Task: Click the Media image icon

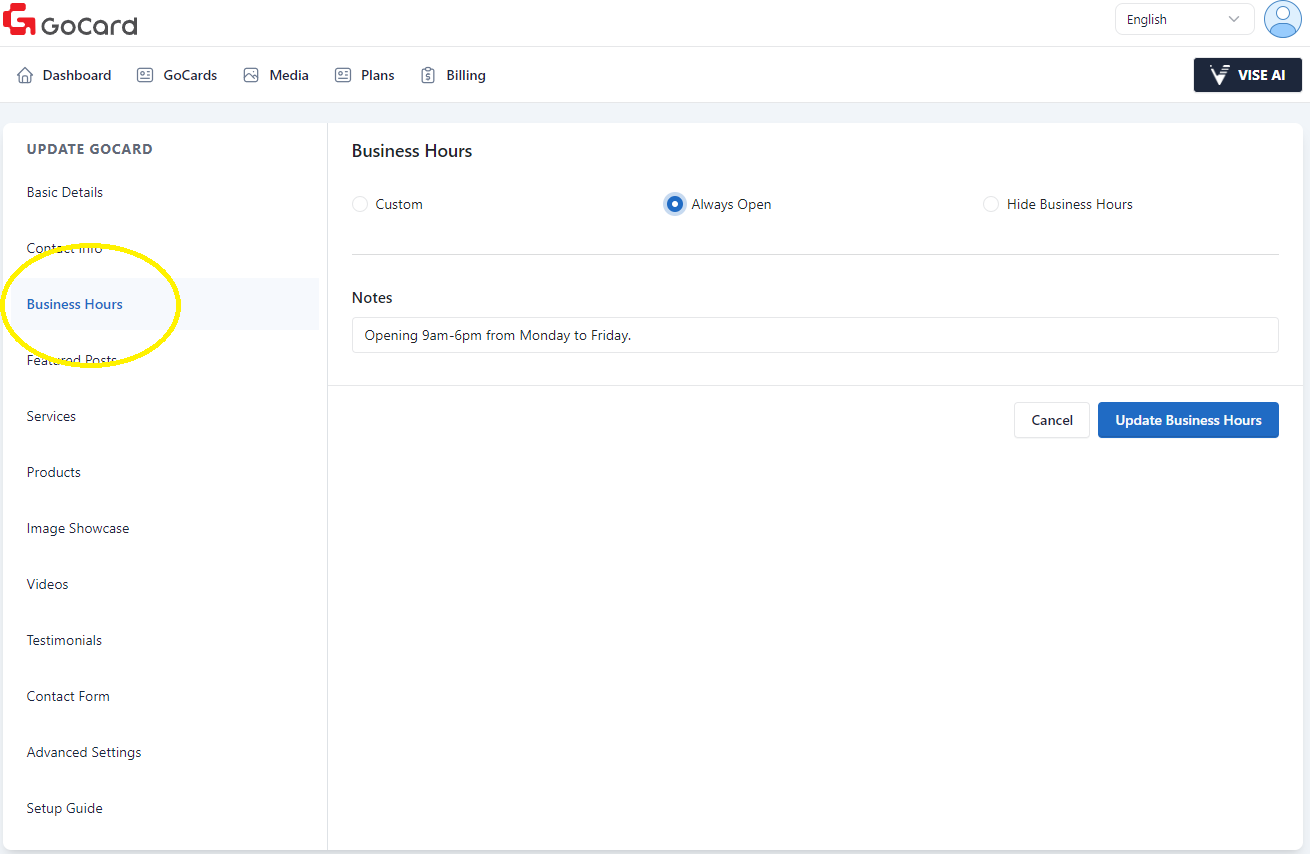Action: coord(251,75)
